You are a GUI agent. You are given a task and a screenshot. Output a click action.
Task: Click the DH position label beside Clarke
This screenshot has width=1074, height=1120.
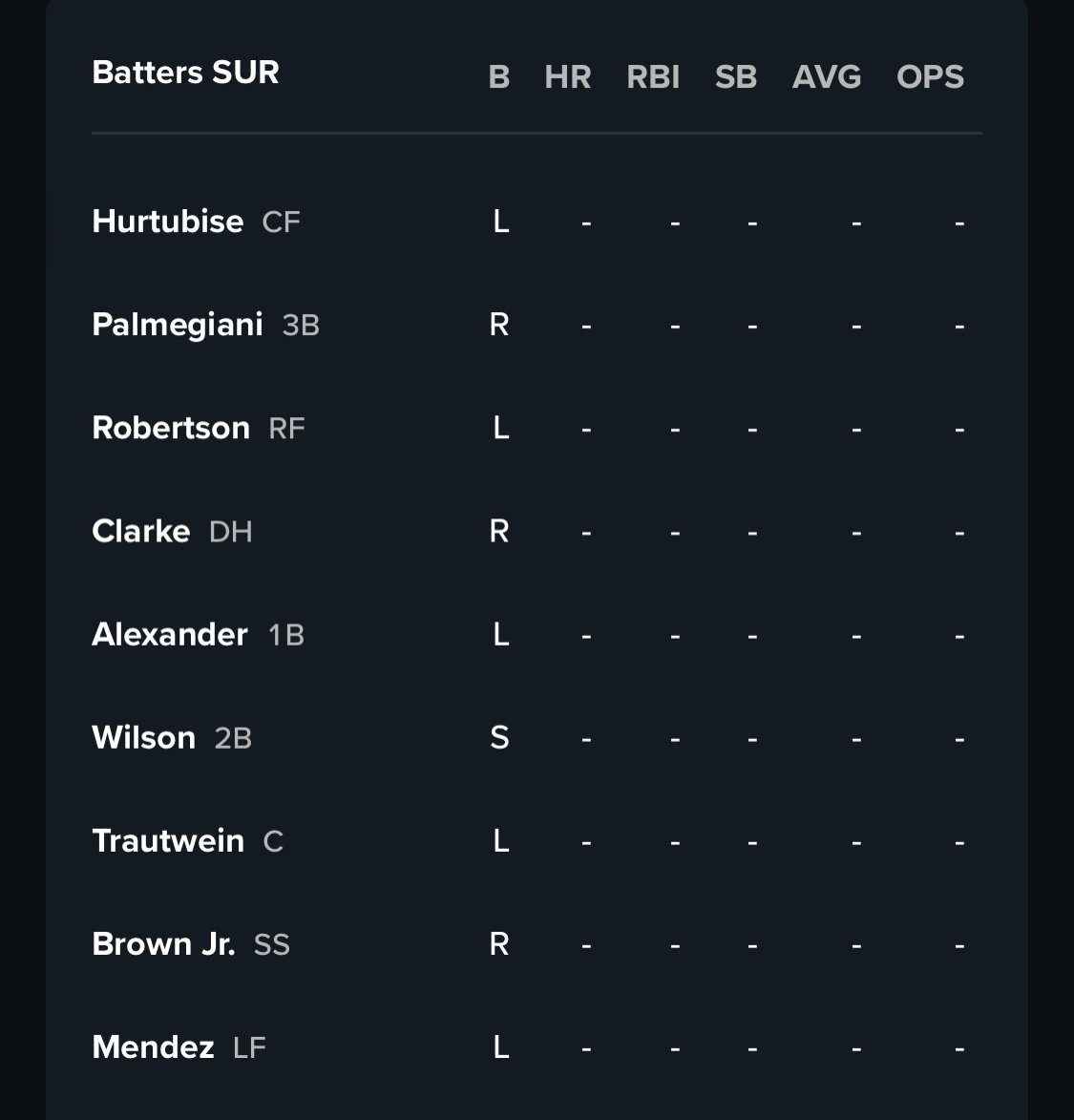click(x=230, y=532)
